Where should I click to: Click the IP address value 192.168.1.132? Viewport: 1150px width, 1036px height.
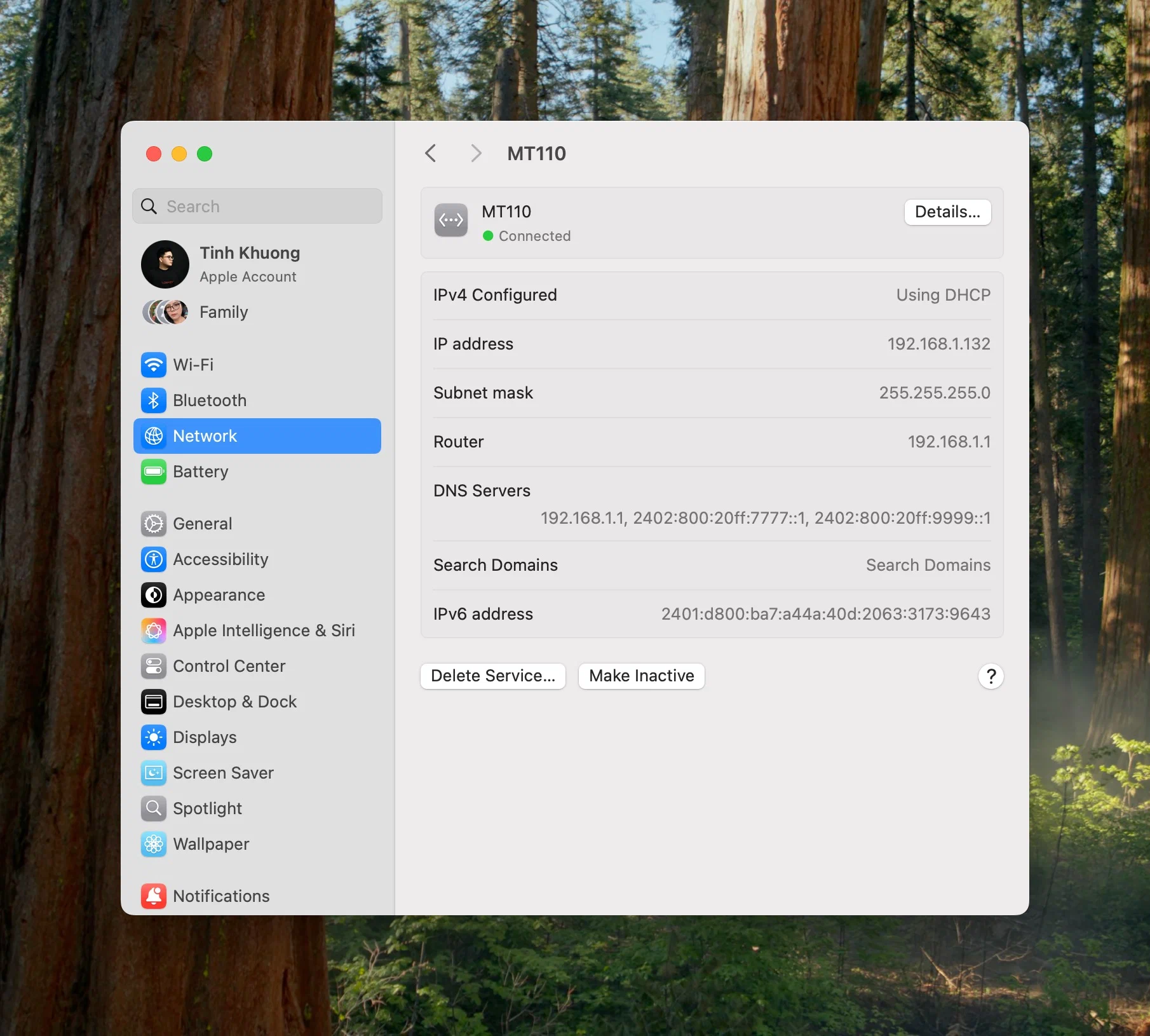tap(939, 344)
